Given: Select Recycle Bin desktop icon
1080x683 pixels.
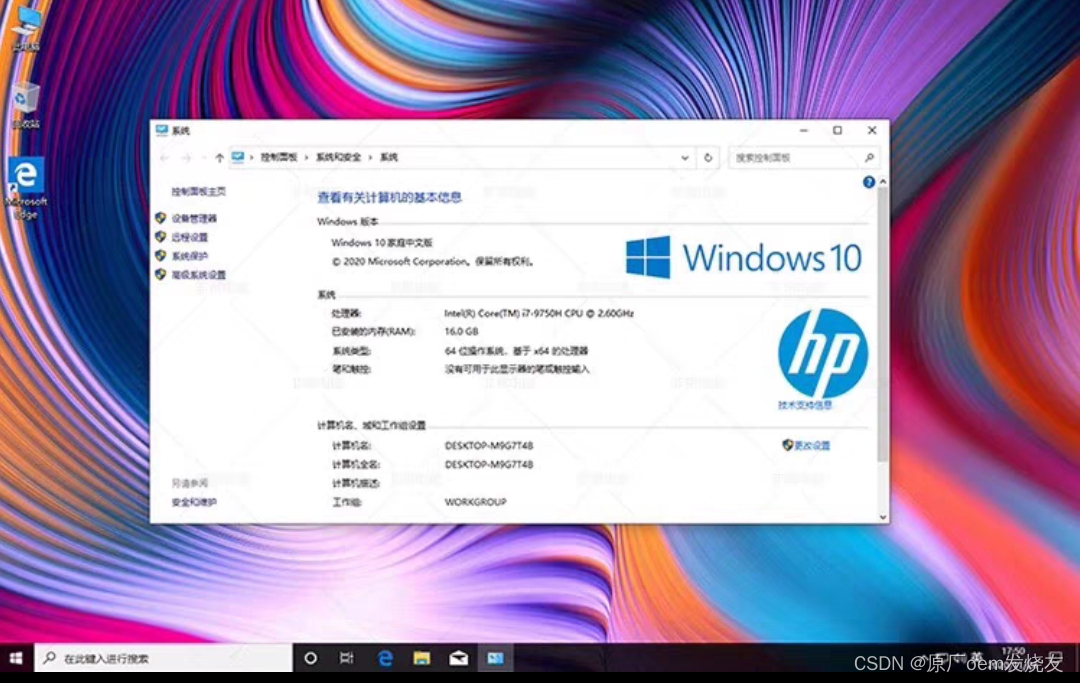Looking at the screenshot, I should click(x=25, y=105).
